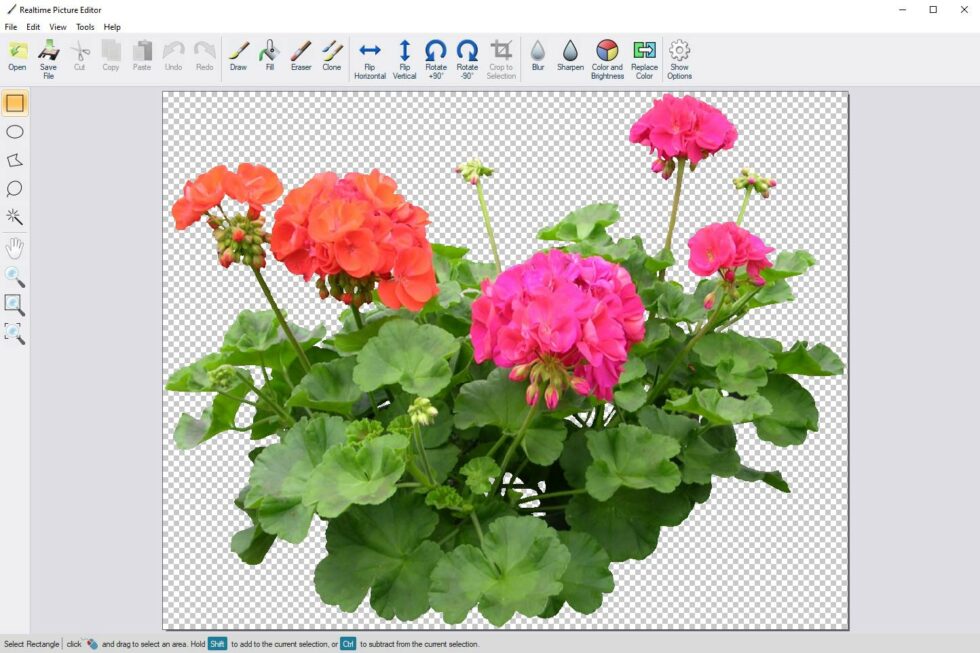
Task: Activate the Magic Wand selection tool
Action: click(16, 216)
